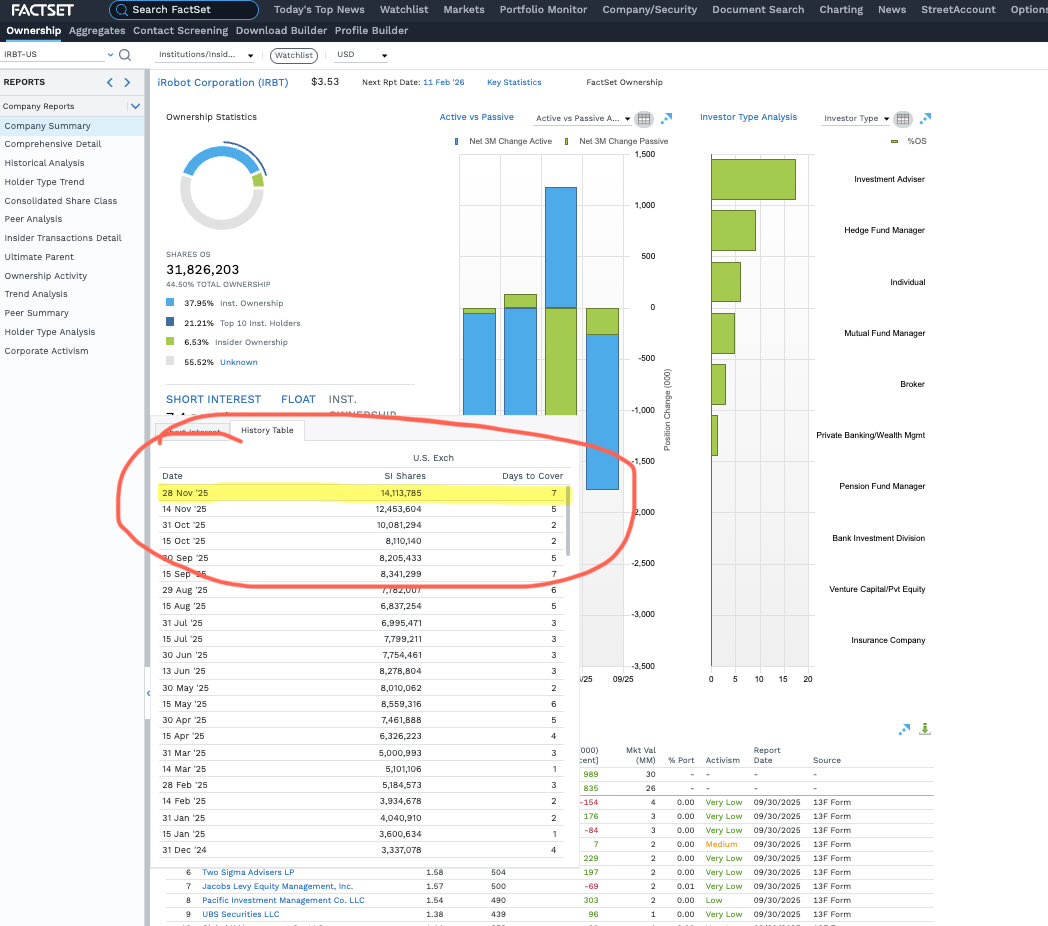Open Document Search menu

click(758, 10)
